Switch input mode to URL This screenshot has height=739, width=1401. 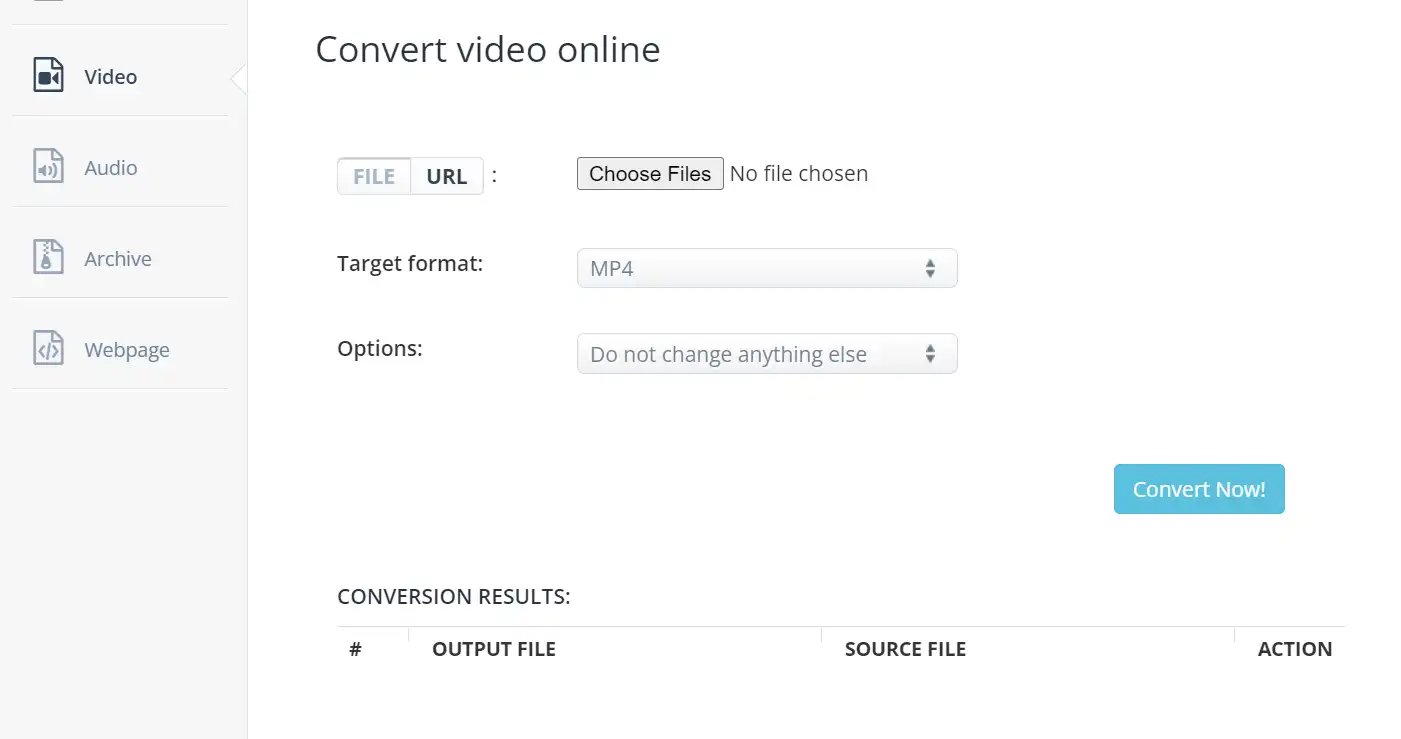click(447, 176)
